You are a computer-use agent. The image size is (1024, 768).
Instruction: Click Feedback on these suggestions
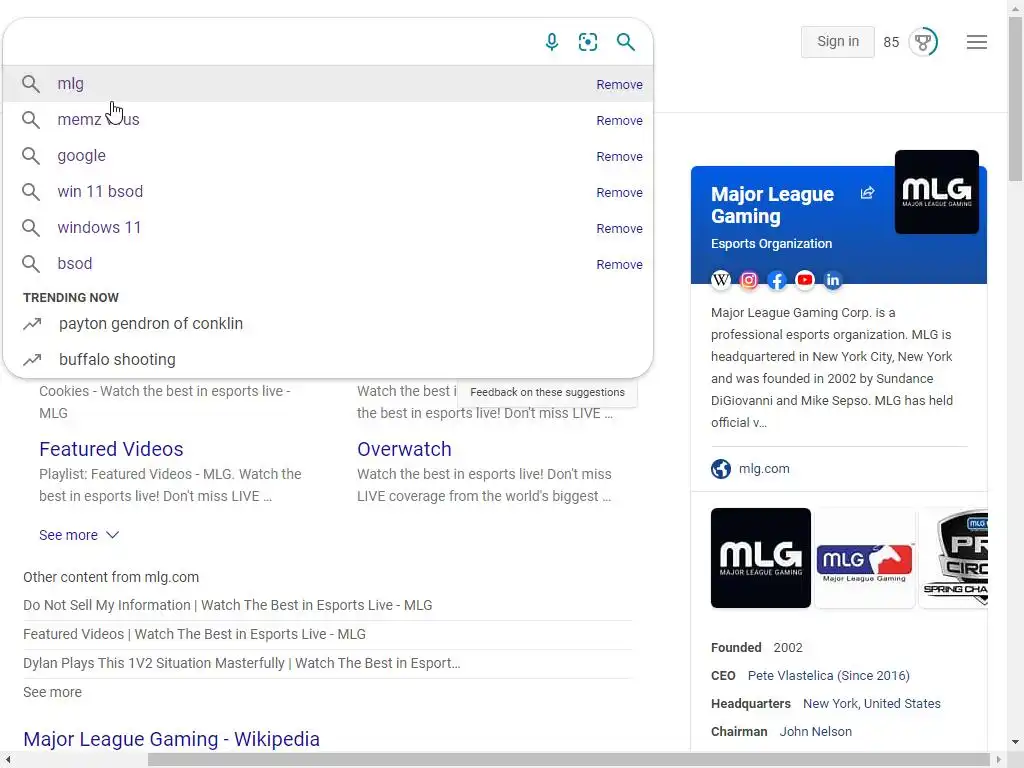[x=547, y=392]
